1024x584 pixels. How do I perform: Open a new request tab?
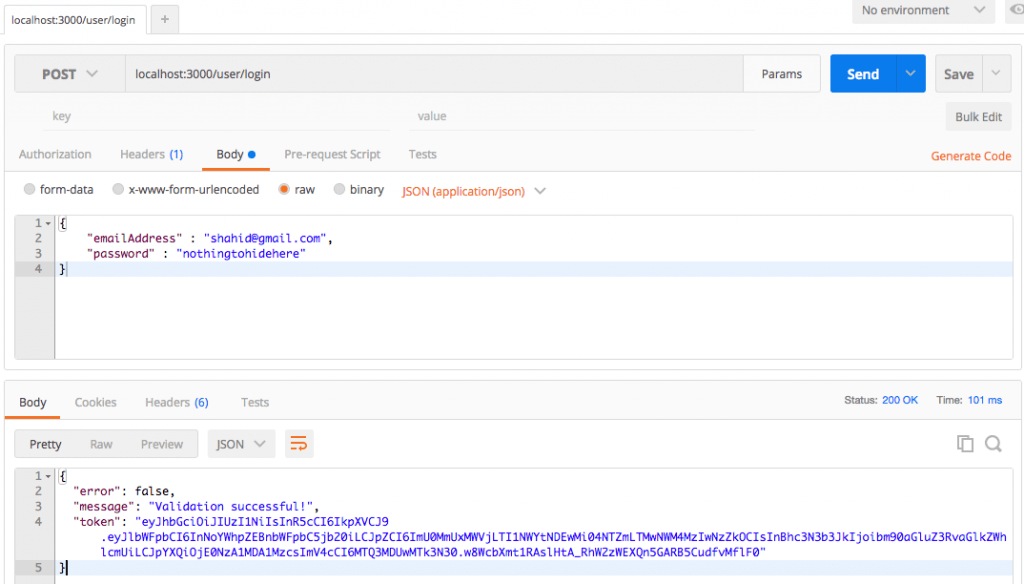(x=163, y=17)
